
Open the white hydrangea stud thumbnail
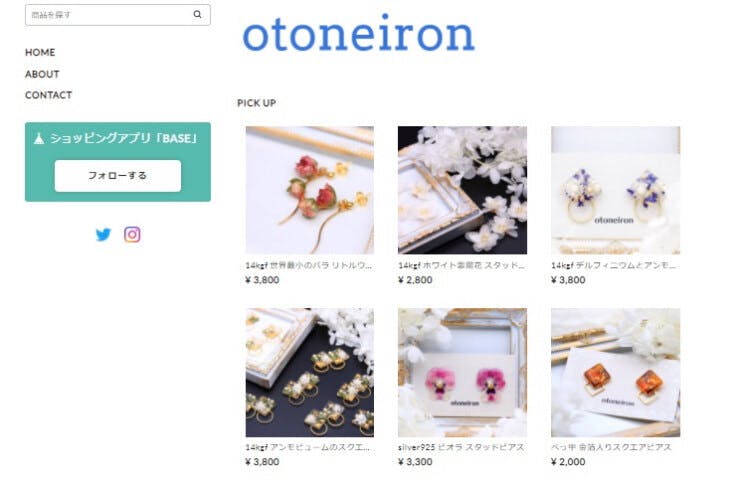[x=462, y=190]
